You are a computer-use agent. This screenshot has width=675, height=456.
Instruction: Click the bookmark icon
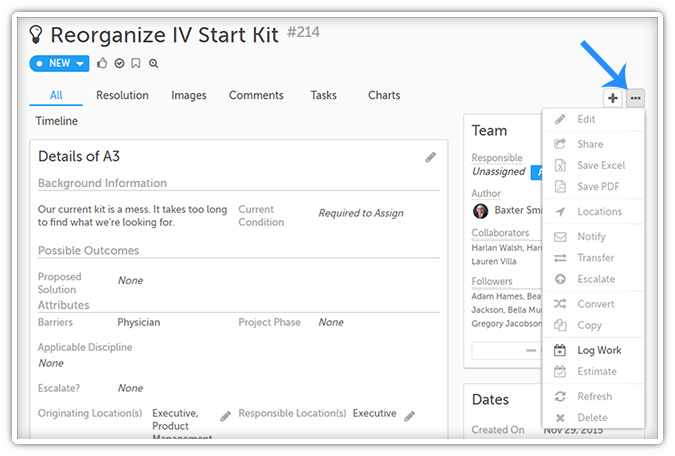(136, 63)
